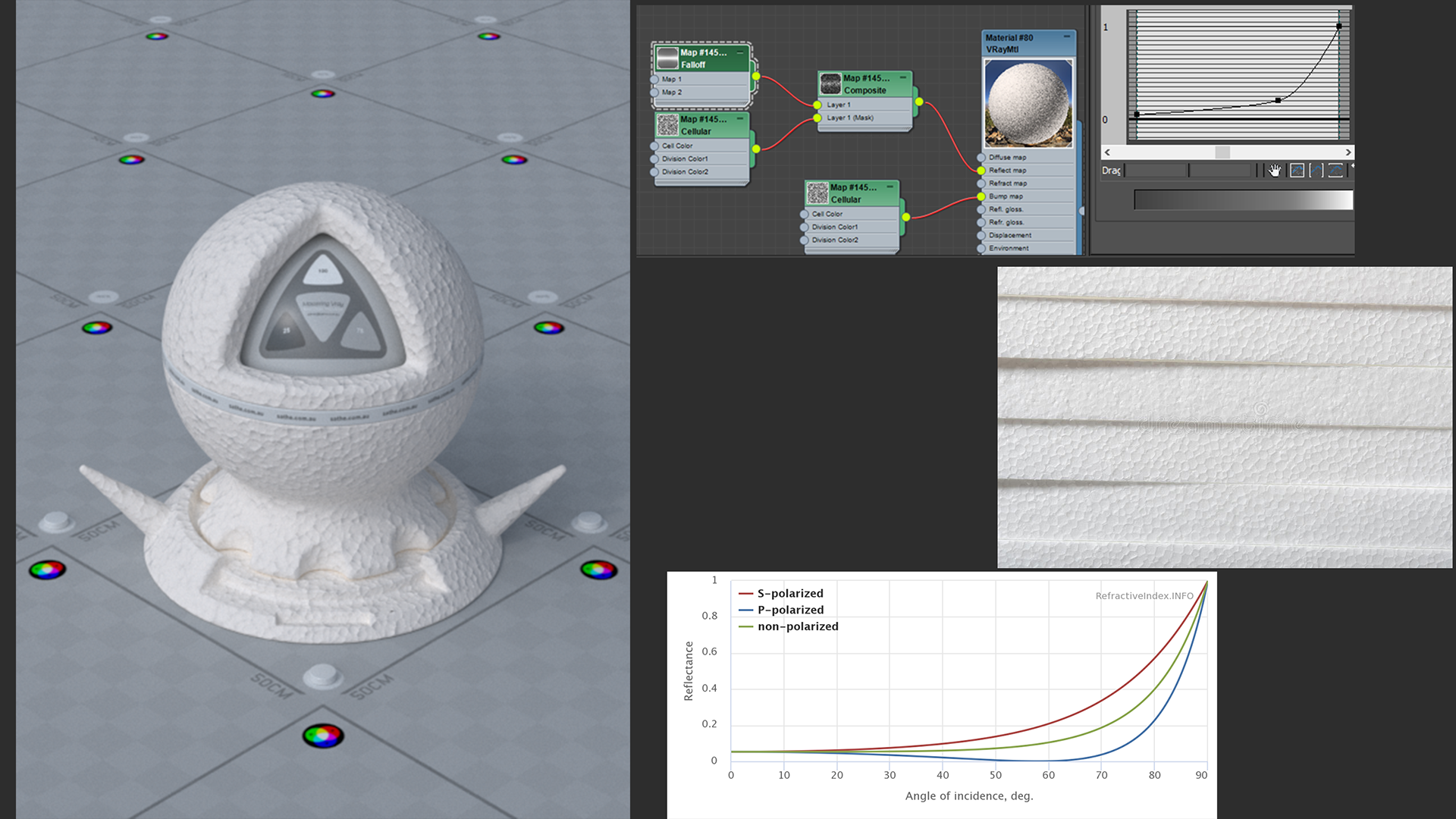Click the Falloff node output socket
This screenshot has height=819, width=1456.
point(756,76)
